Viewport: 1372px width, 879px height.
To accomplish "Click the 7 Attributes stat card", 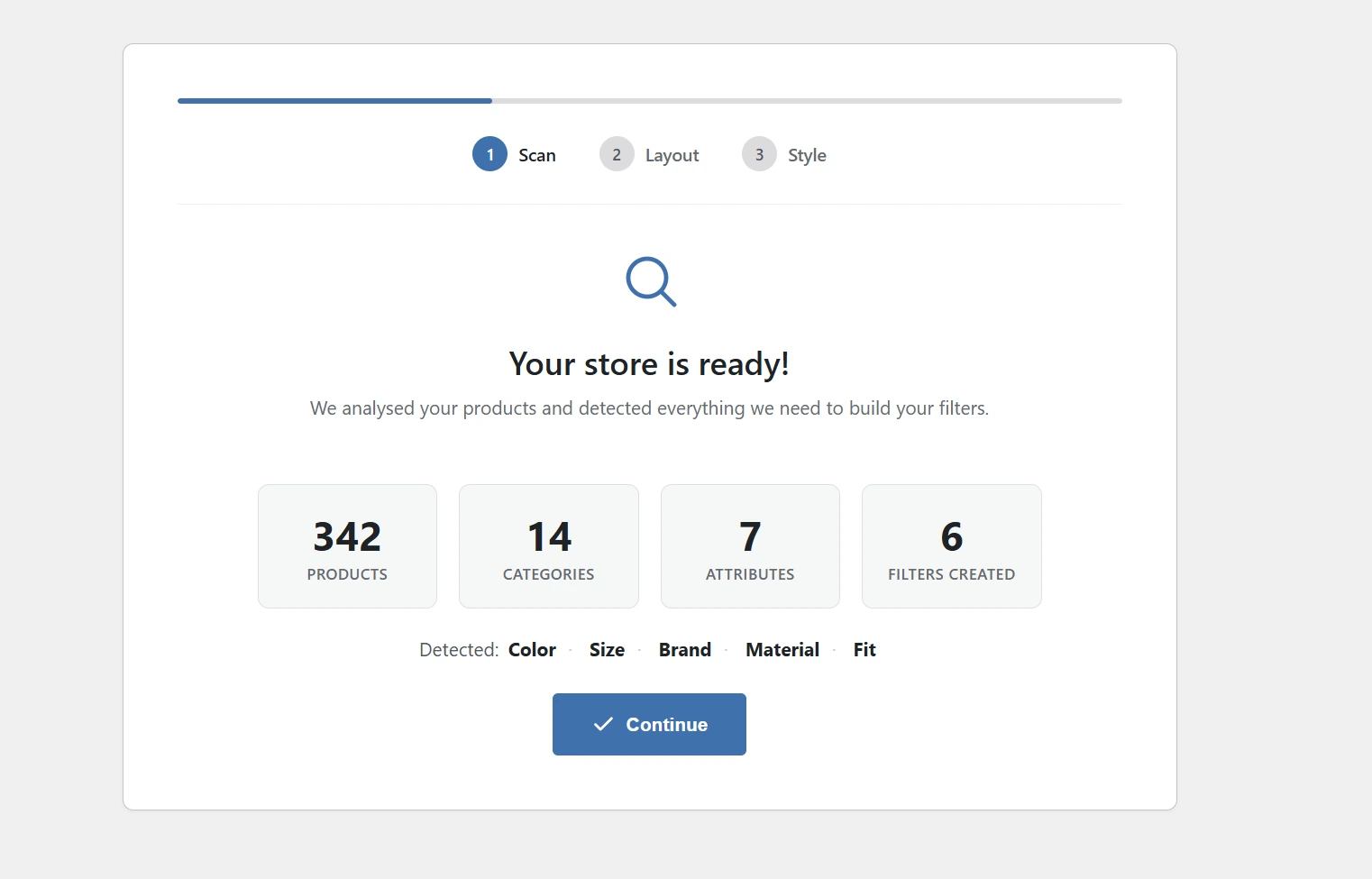I will click(750, 546).
